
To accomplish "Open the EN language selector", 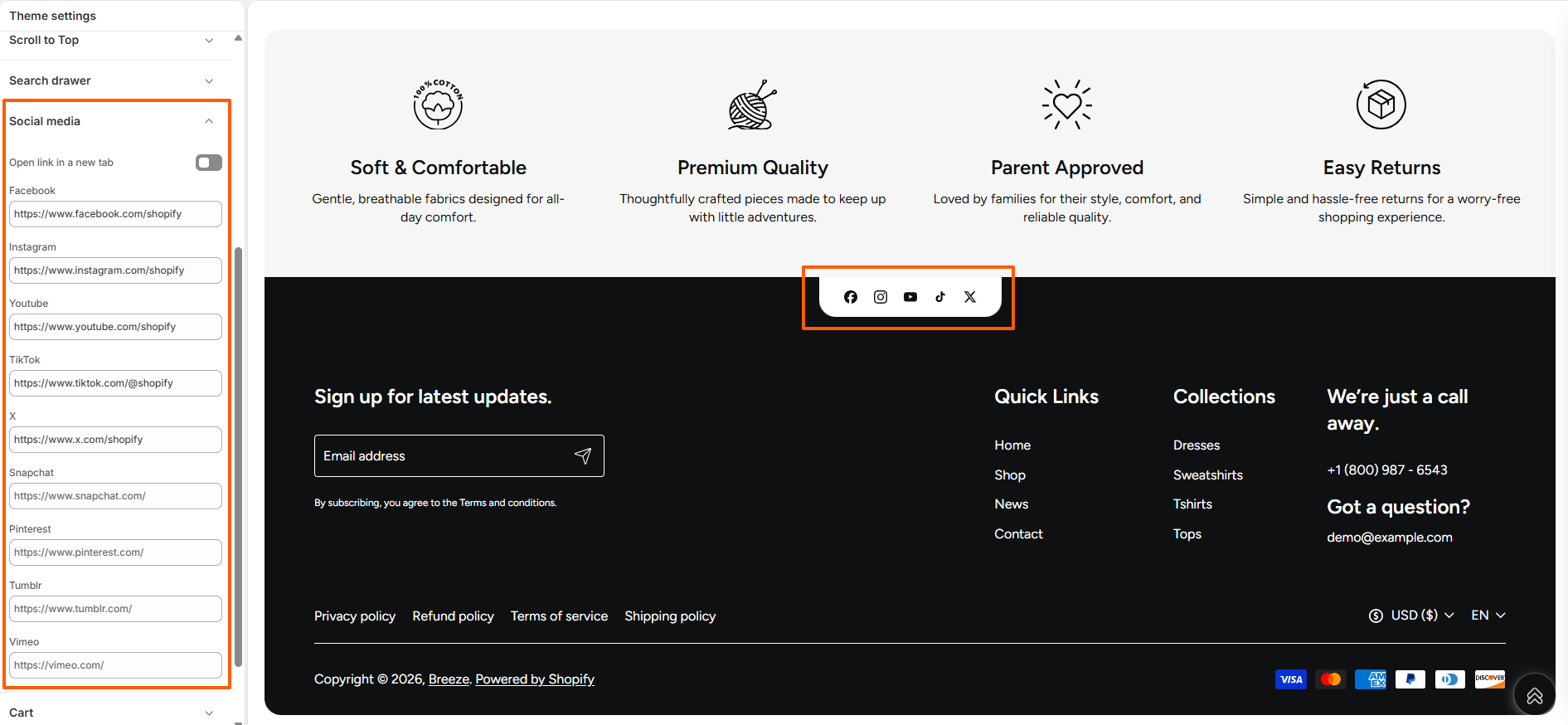I will [1488, 616].
